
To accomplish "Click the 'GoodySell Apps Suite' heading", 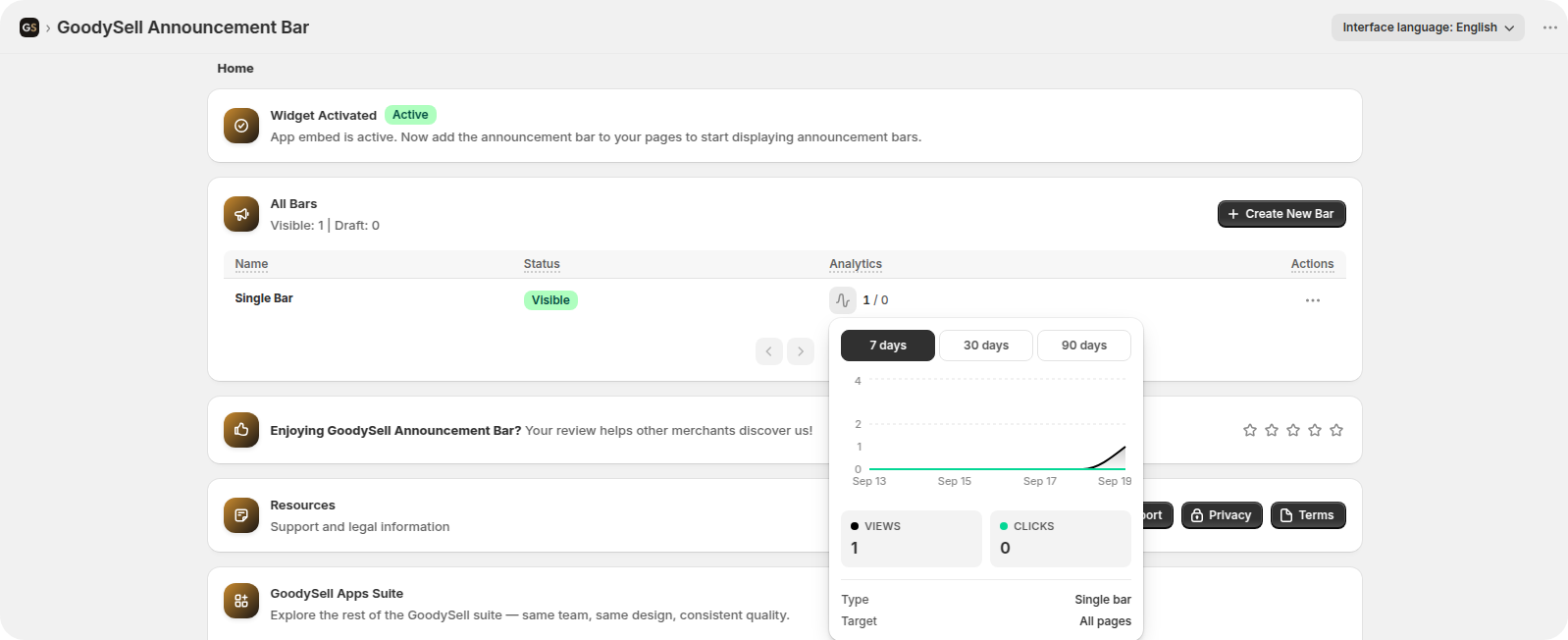I will [337, 594].
